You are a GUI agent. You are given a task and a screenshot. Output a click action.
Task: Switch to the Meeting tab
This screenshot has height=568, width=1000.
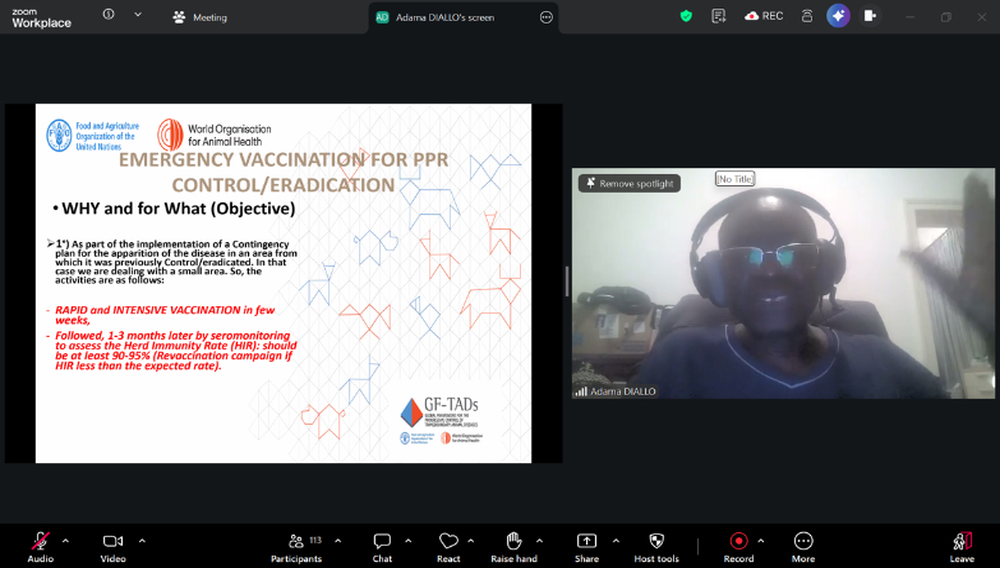[x=200, y=17]
